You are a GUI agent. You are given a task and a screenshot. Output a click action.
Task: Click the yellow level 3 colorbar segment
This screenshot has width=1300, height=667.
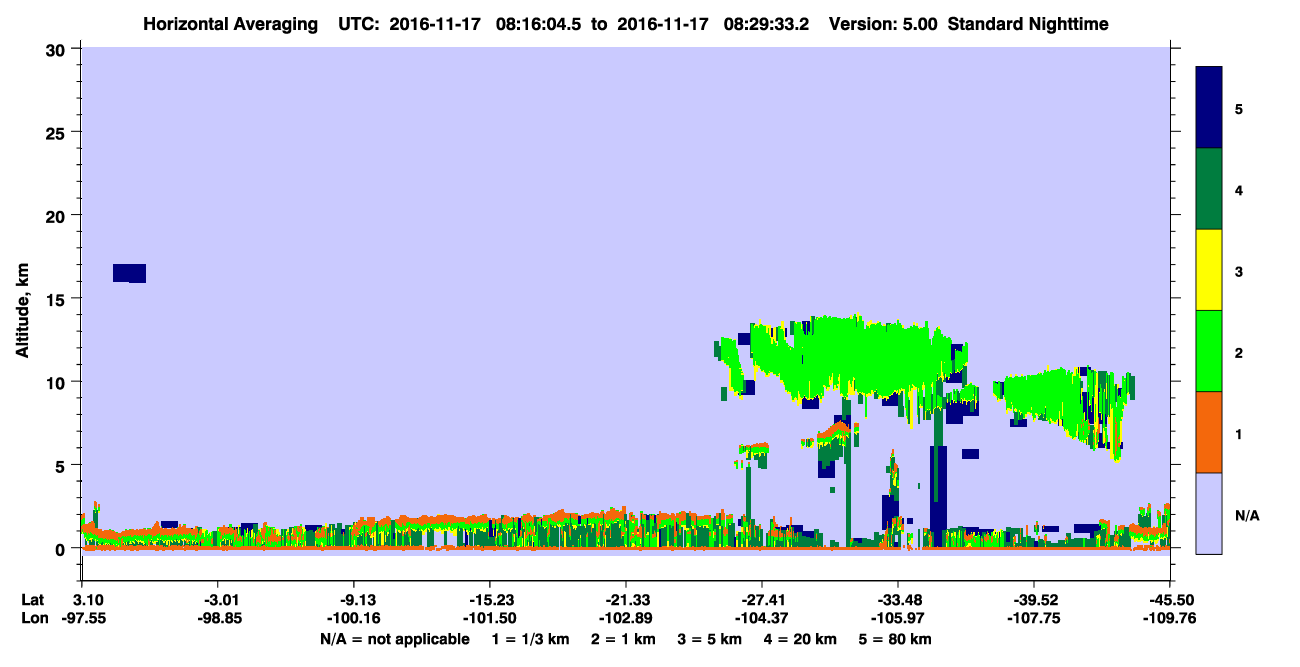(1209, 270)
